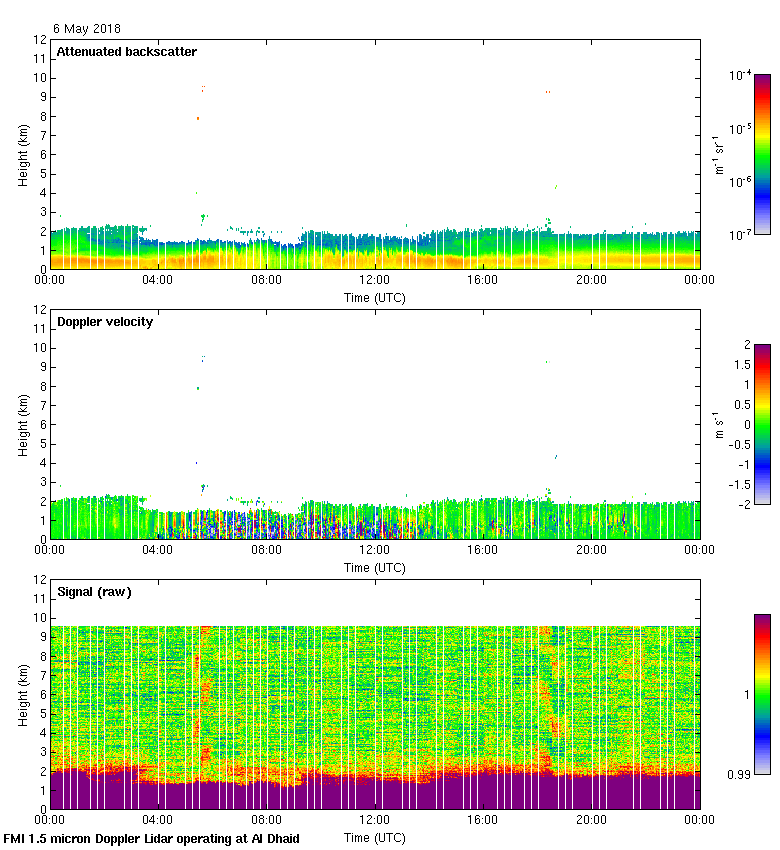This screenshot has width=780, height=850.
Task: Click the Doppler velocity colorbar
Action: (762, 425)
